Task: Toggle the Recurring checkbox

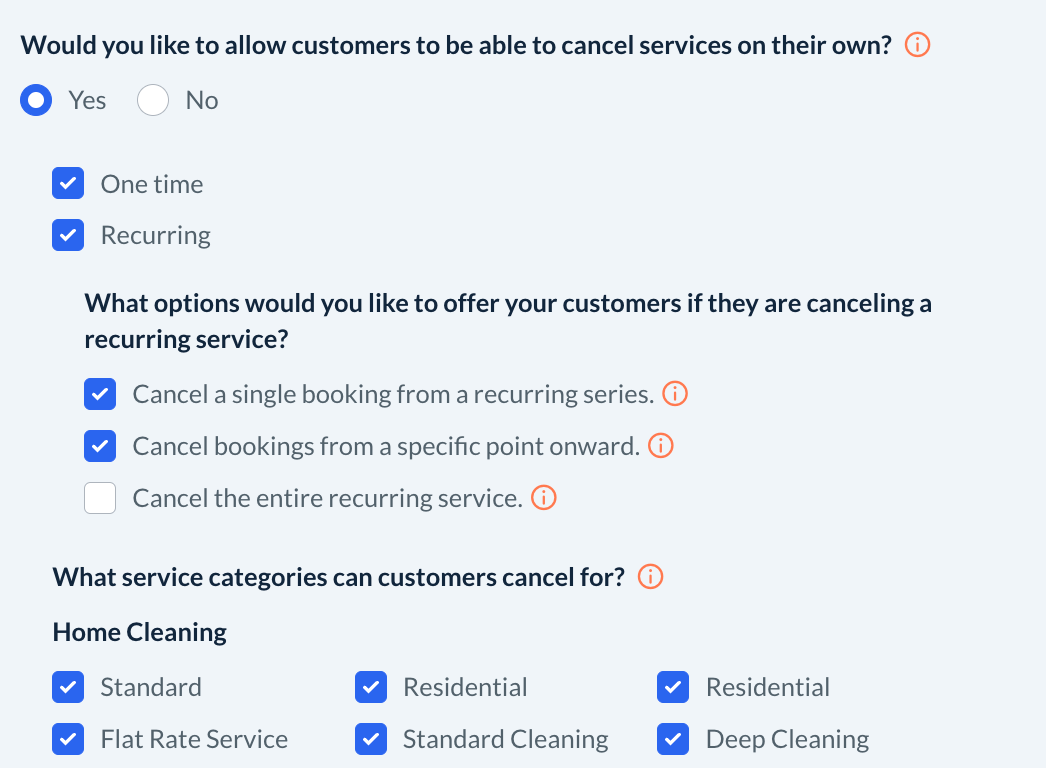Action: 68,236
